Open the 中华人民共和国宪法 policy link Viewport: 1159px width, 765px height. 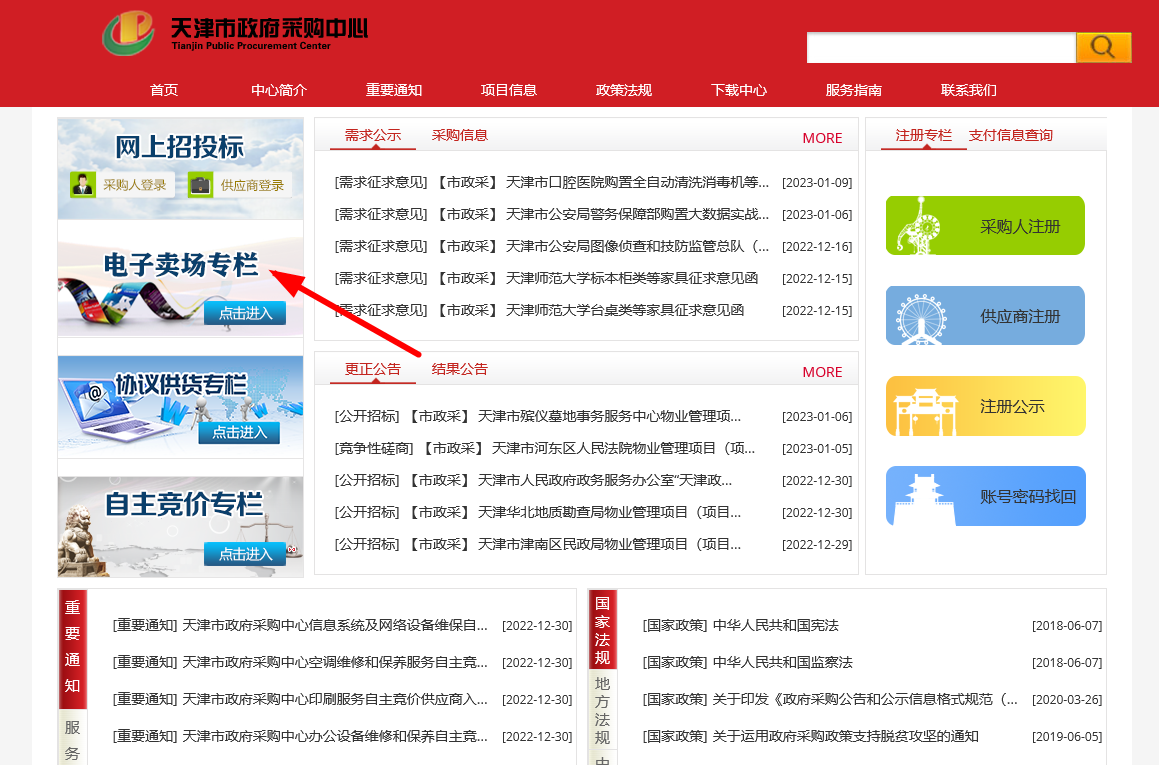click(775, 626)
